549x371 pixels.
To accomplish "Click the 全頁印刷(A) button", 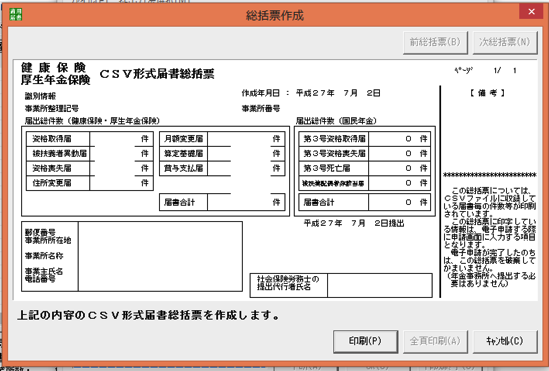I will click(435, 341).
